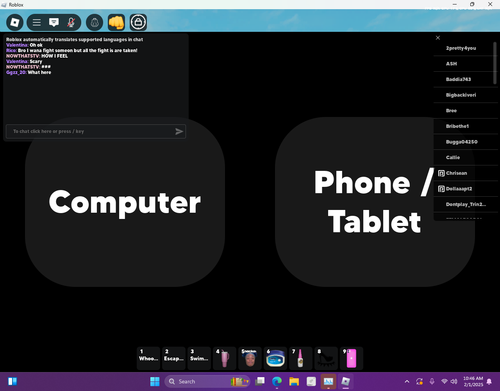
Task: Equip the pink tumbler cup in slot 4
Action: 224,358
